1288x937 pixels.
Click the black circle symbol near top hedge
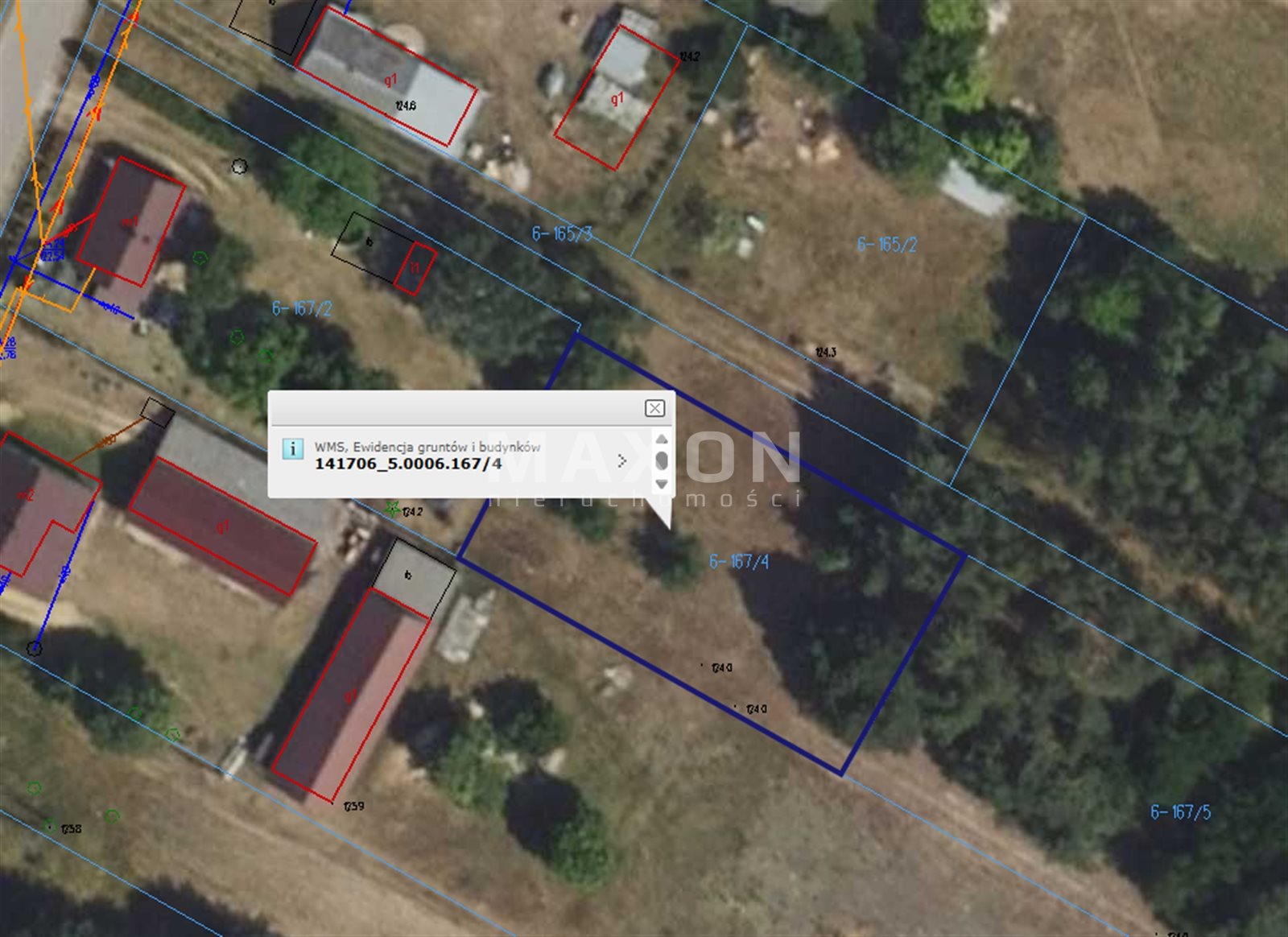[x=239, y=167]
